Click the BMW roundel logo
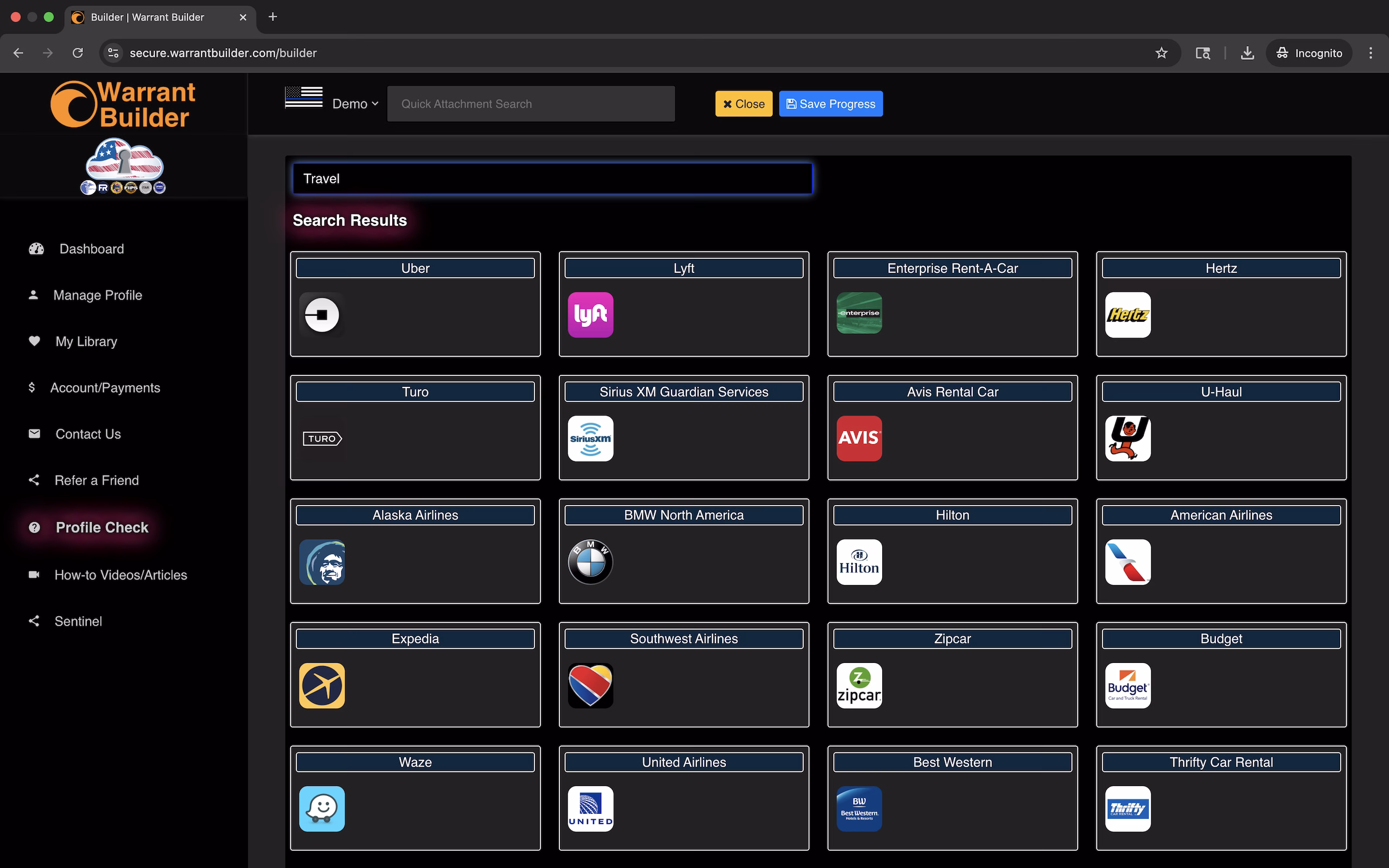1389x868 pixels. point(590,561)
